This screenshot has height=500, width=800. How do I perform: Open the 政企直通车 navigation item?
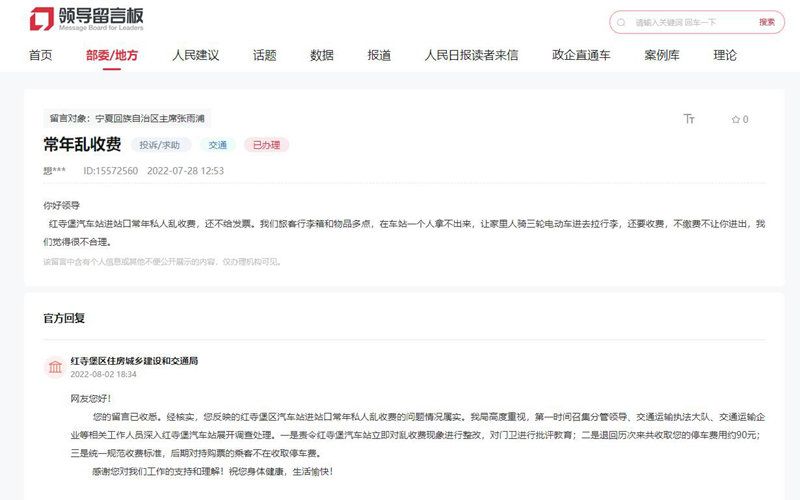point(581,56)
